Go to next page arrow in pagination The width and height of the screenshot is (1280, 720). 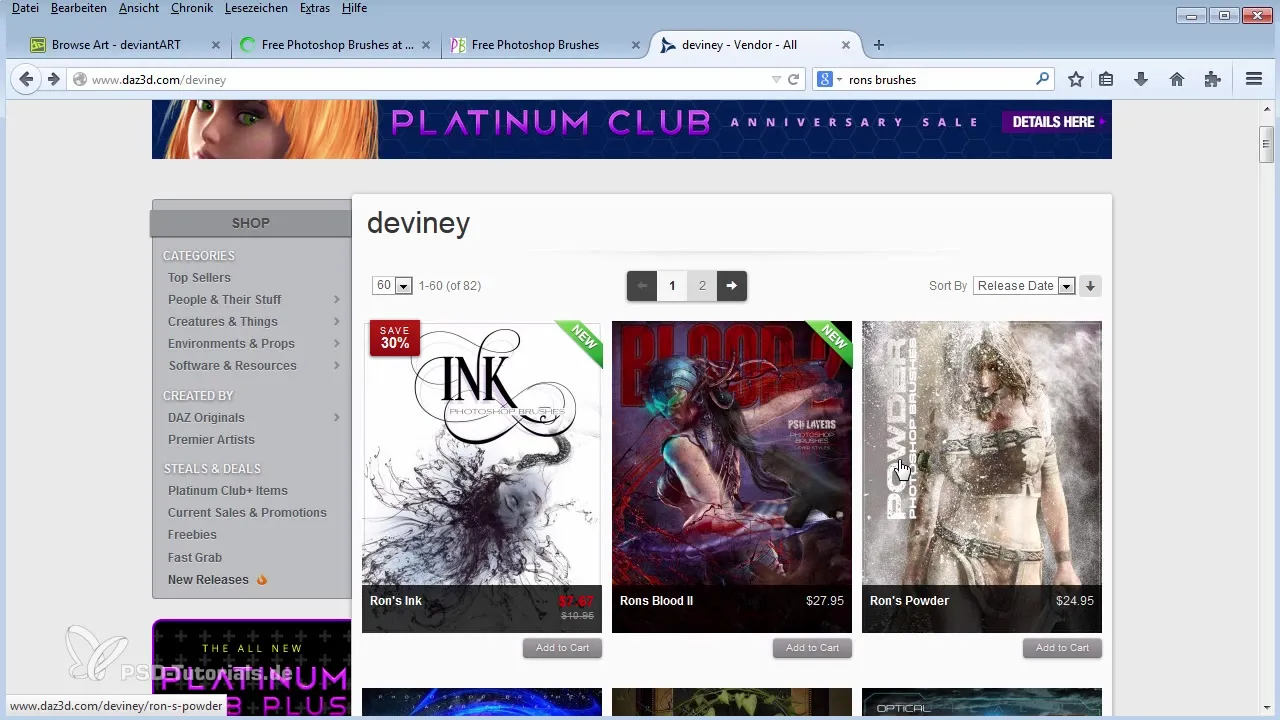[732, 286]
